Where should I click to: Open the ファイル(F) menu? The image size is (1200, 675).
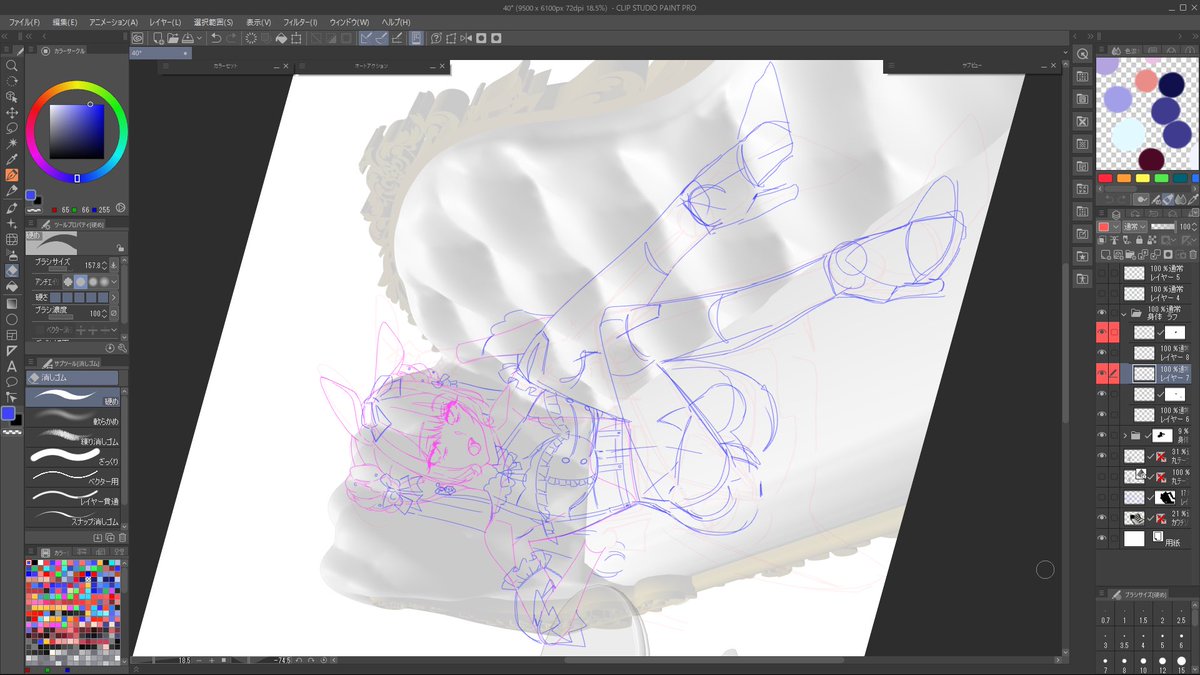coord(22,22)
